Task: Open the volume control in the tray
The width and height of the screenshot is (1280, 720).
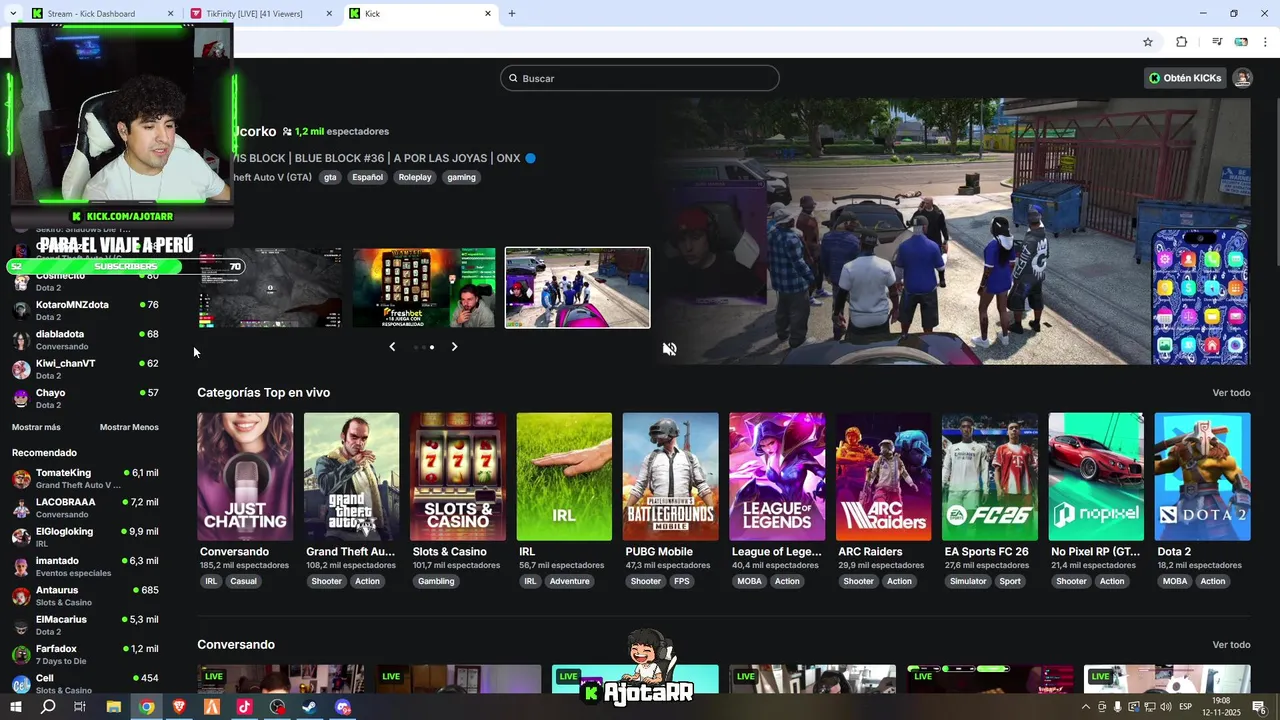Action: 1166,707
